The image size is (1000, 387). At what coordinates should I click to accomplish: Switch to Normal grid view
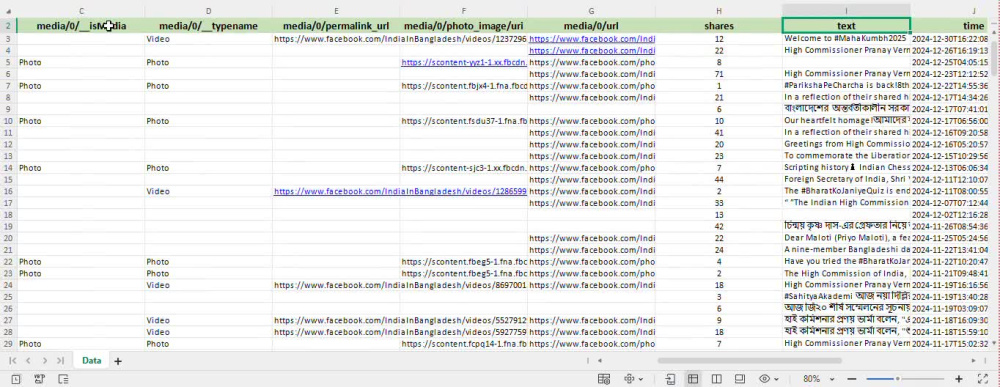pyautogui.click(x=693, y=379)
